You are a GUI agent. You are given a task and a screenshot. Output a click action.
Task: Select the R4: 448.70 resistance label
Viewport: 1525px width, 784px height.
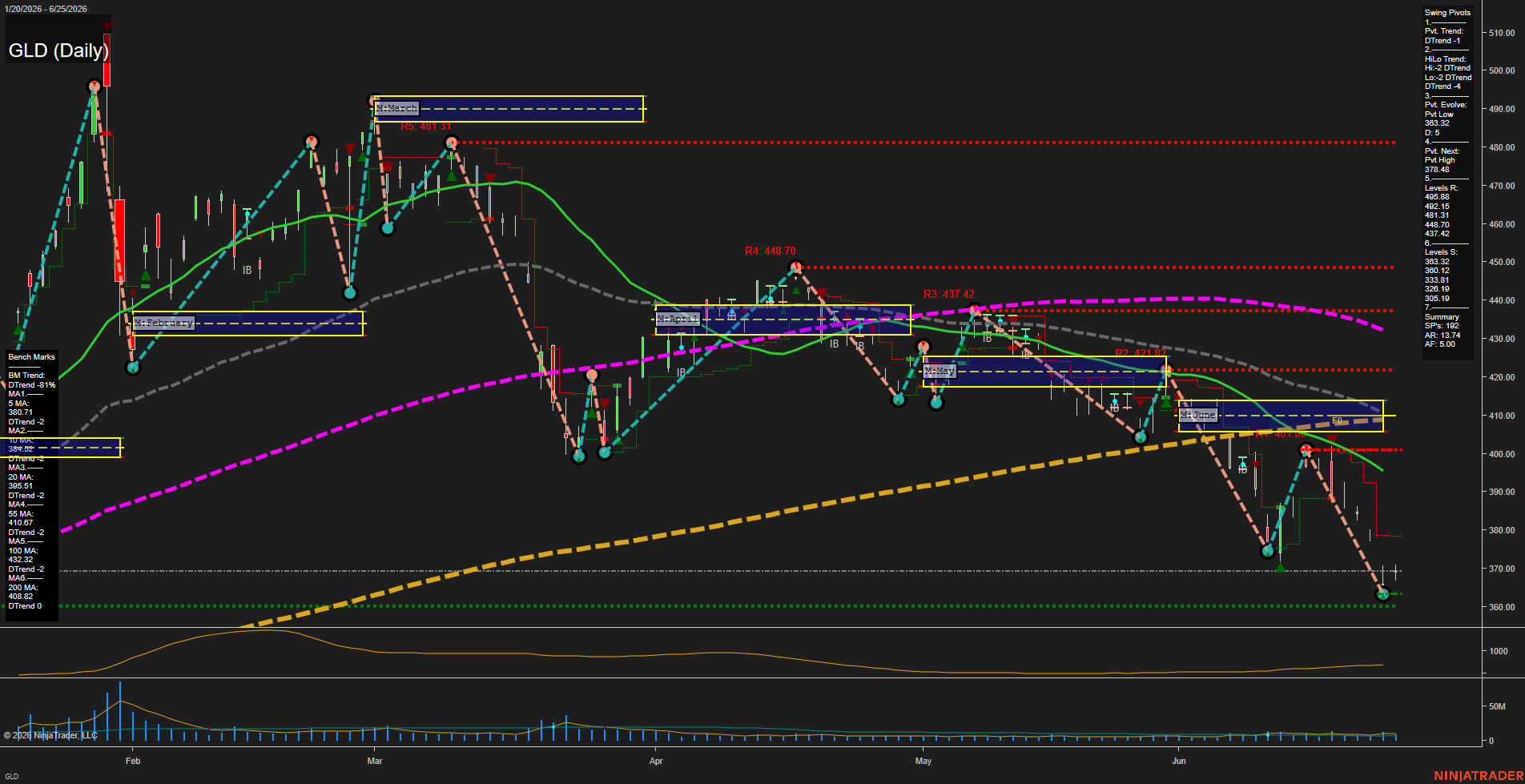click(x=771, y=251)
